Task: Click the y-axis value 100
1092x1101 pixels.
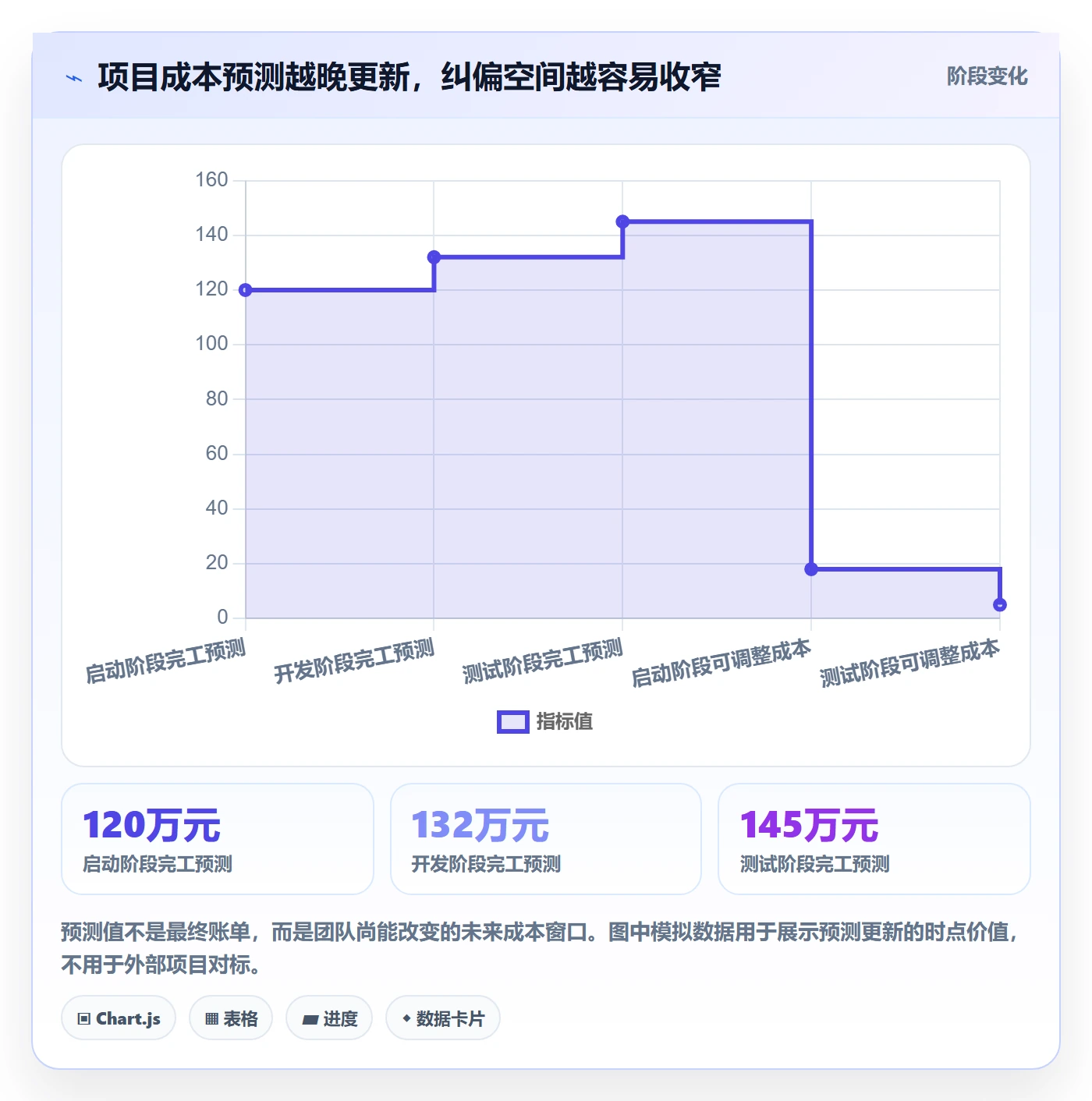Action: coord(211,344)
